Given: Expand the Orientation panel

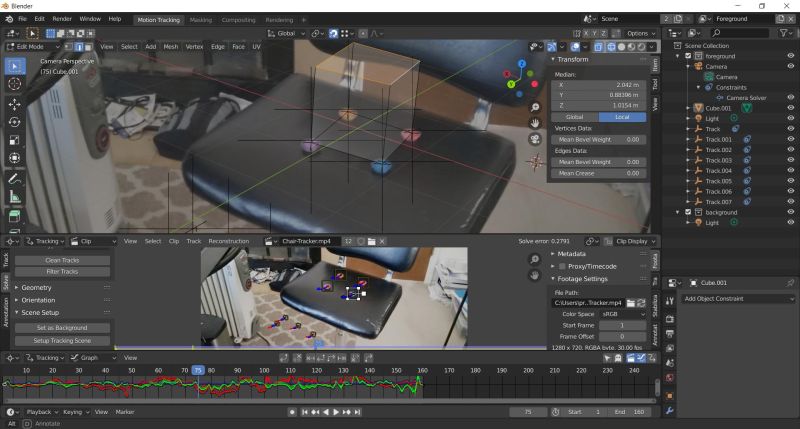Looking at the screenshot, I should tap(38, 300).
